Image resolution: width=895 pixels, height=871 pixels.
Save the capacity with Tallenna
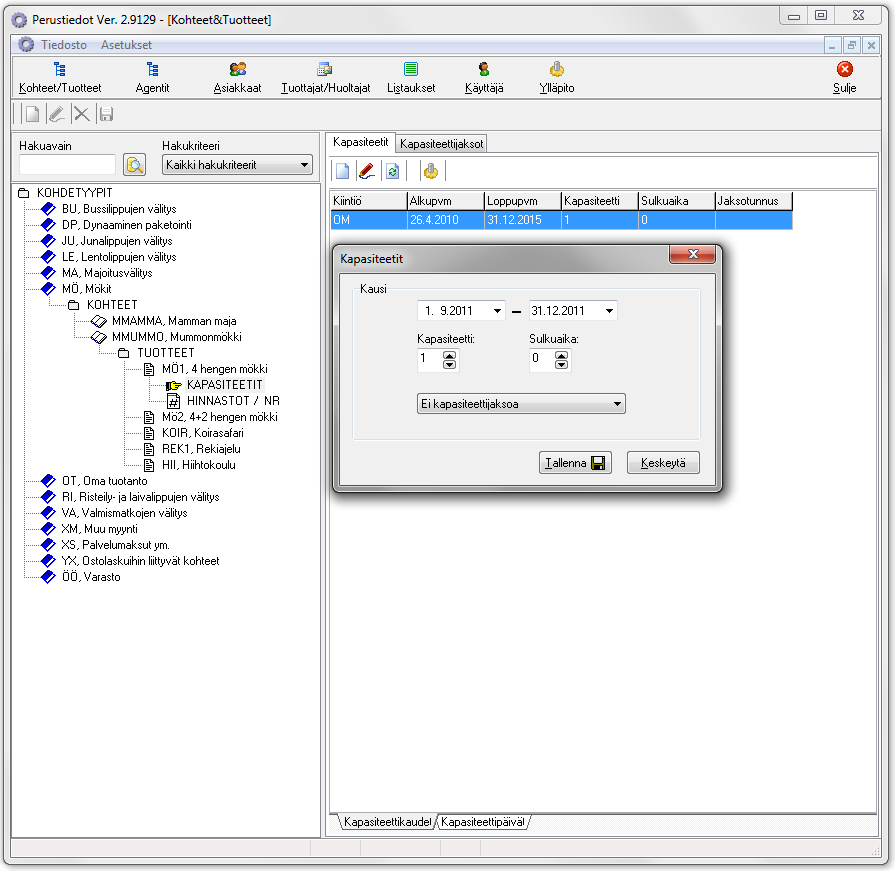tap(575, 463)
